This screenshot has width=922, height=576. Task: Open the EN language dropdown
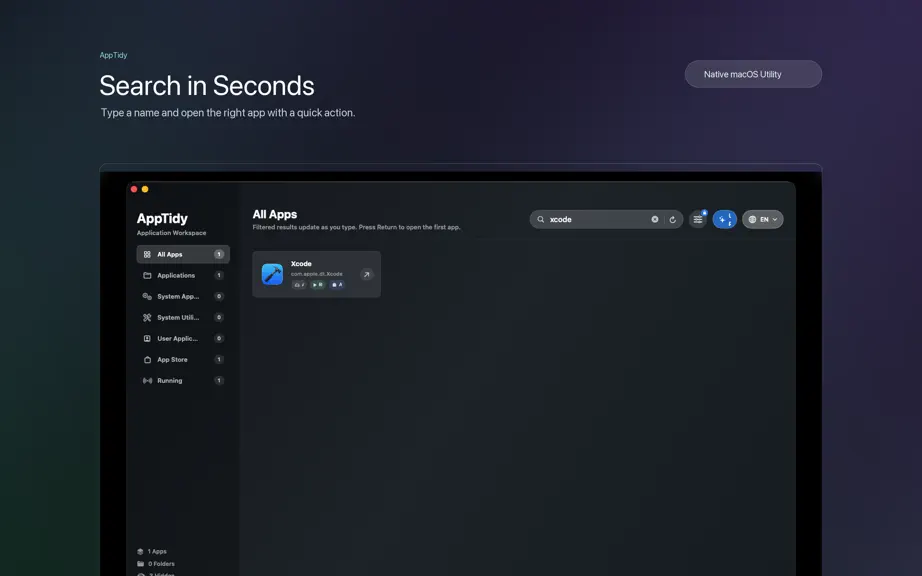point(763,219)
